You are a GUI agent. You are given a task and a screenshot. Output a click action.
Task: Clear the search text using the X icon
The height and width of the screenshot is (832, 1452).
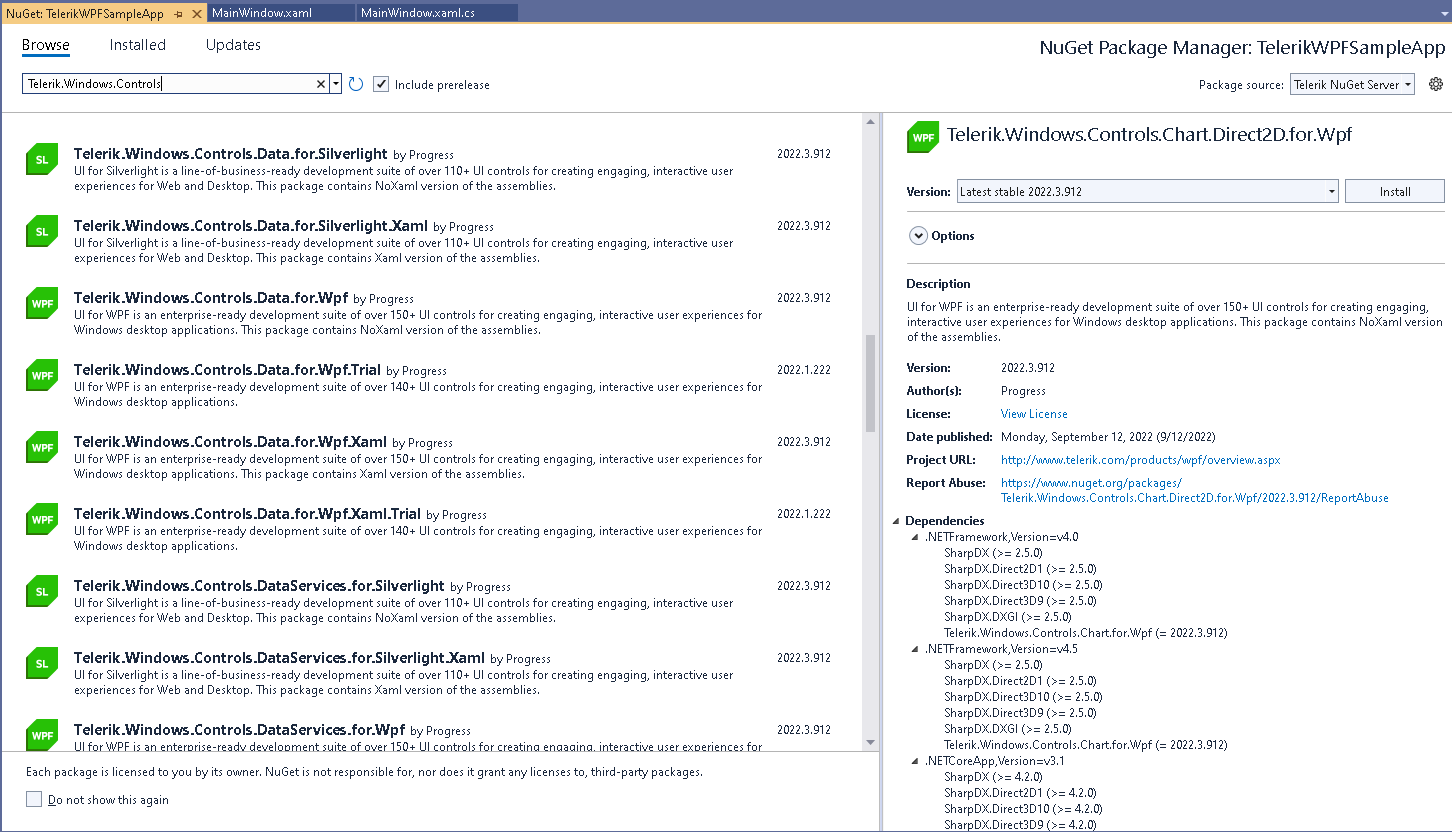(320, 84)
